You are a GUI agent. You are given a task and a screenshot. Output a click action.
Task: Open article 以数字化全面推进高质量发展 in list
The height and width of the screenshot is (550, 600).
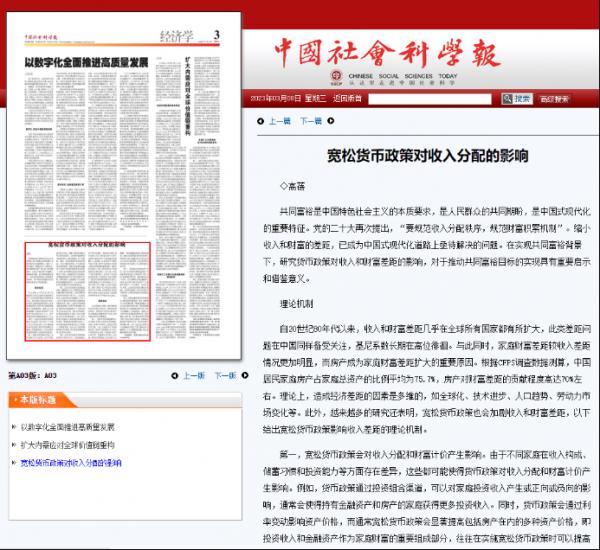click(68, 426)
